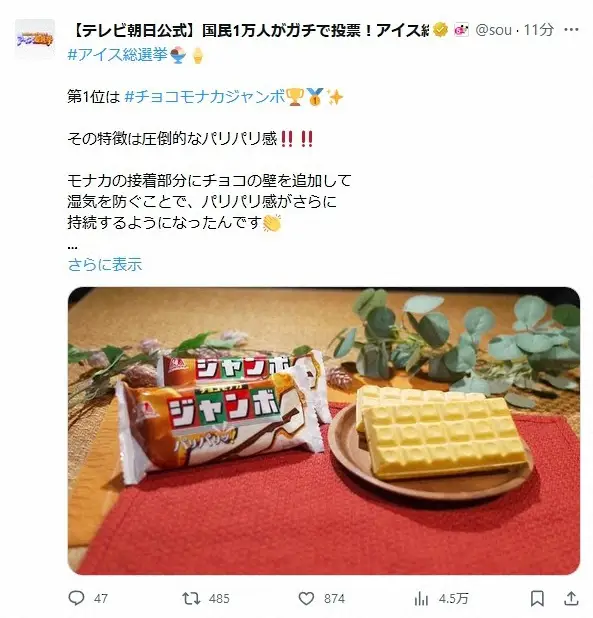Open the TV Asahi account avatar

click(x=35, y=39)
